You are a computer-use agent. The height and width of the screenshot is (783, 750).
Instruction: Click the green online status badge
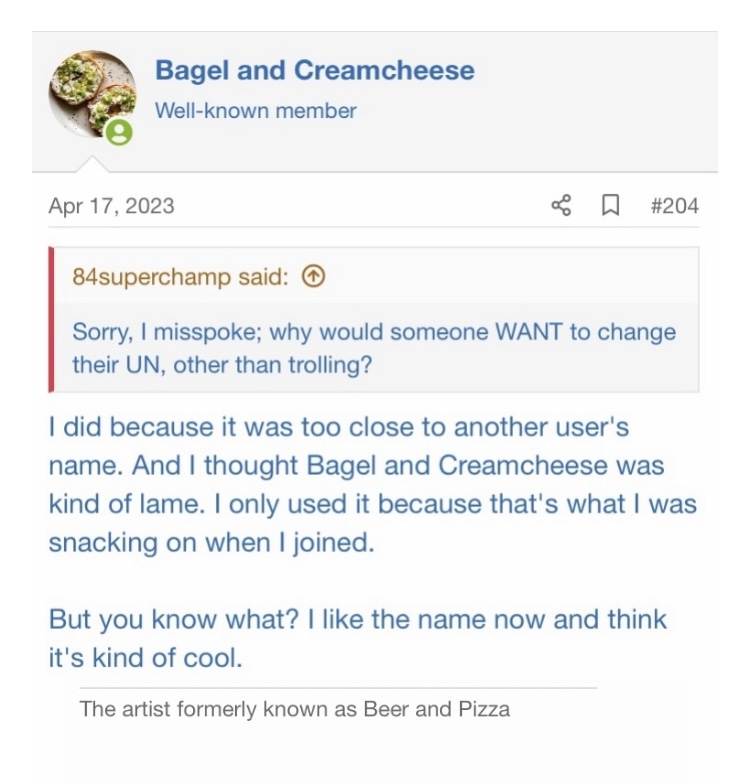point(120,133)
